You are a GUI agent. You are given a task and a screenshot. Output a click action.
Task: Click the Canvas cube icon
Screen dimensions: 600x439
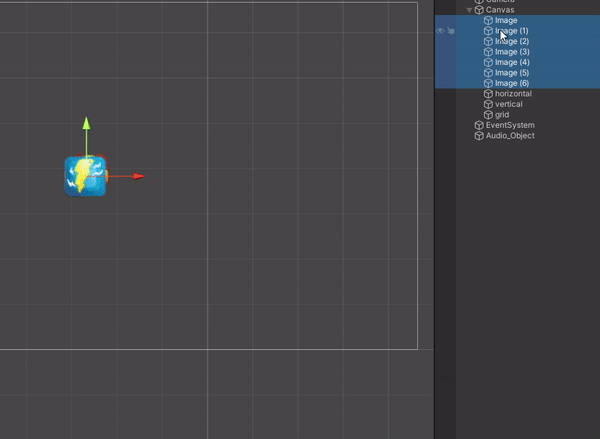tap(479, 10)
